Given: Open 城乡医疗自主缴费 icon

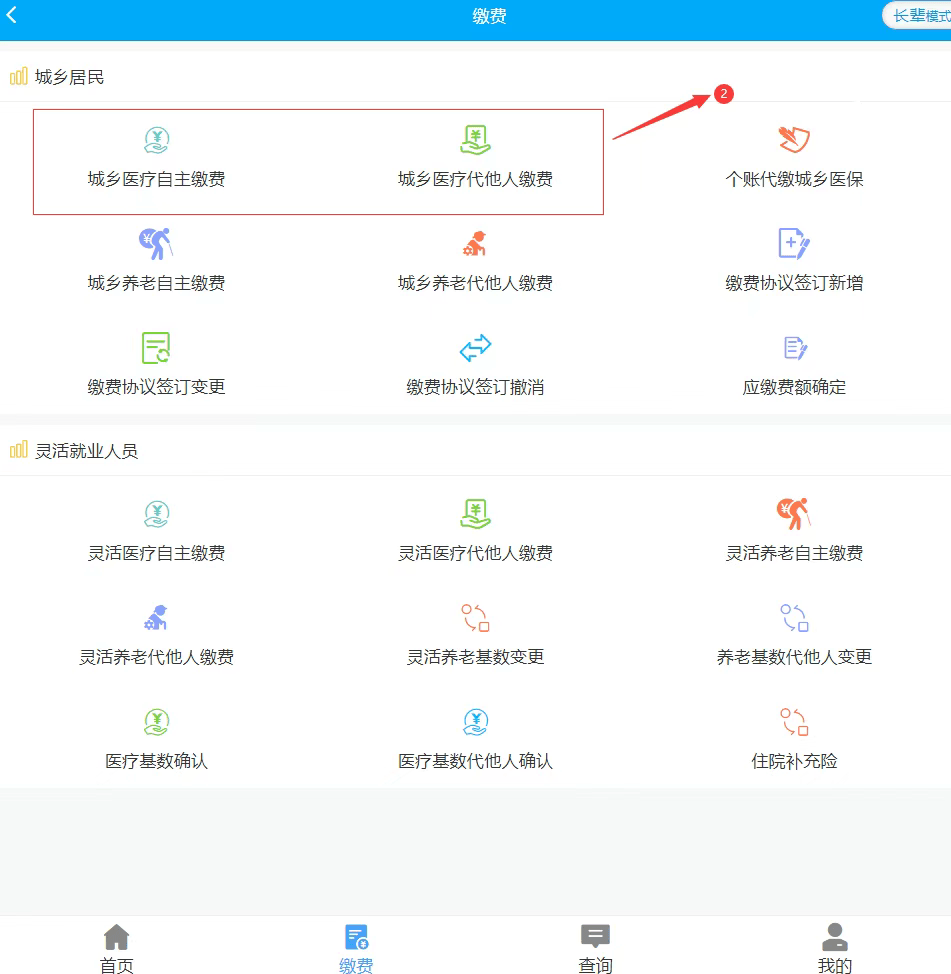Looking at the screenshot, I should click(x=157, y=140).
